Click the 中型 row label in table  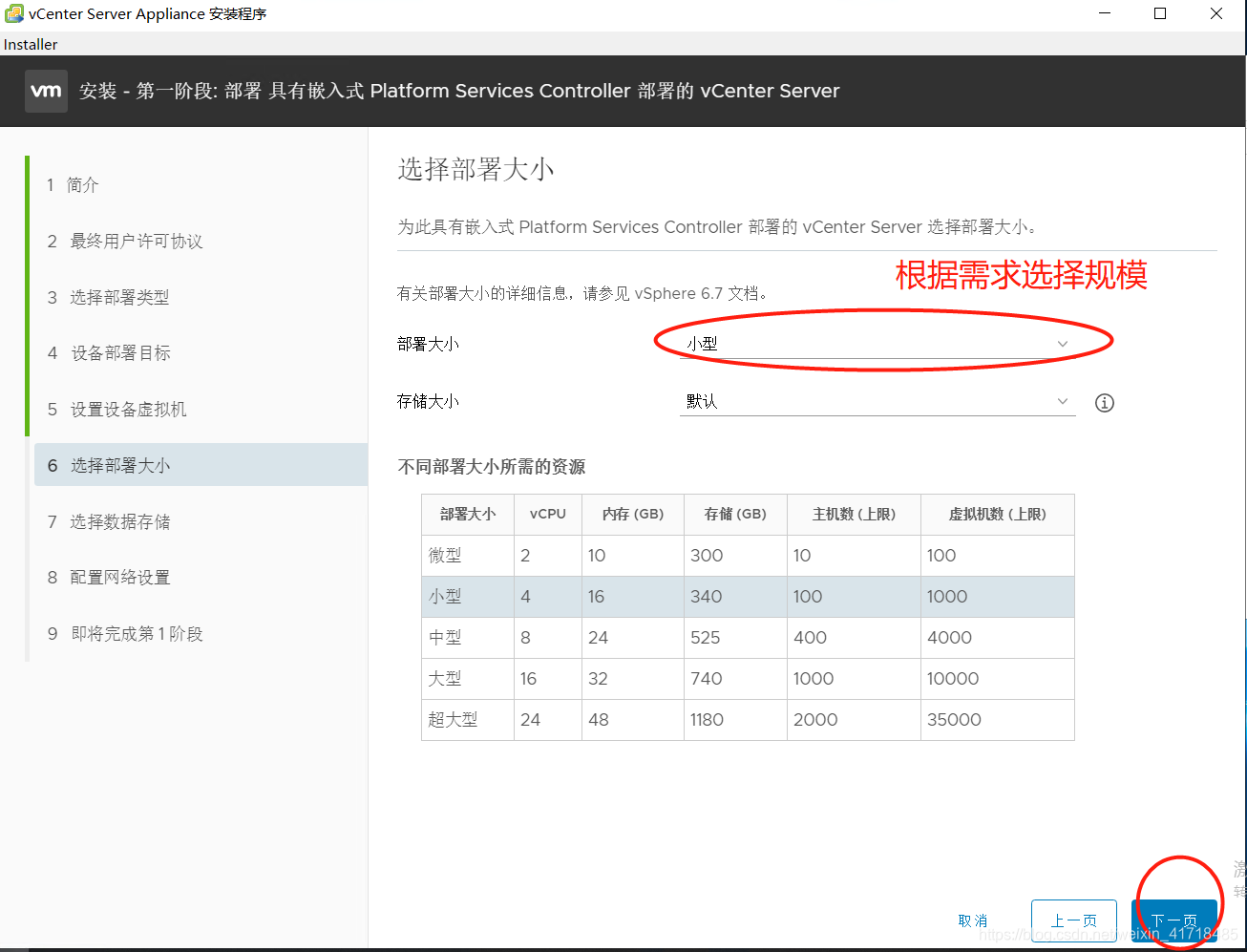[x=445, y=638]
